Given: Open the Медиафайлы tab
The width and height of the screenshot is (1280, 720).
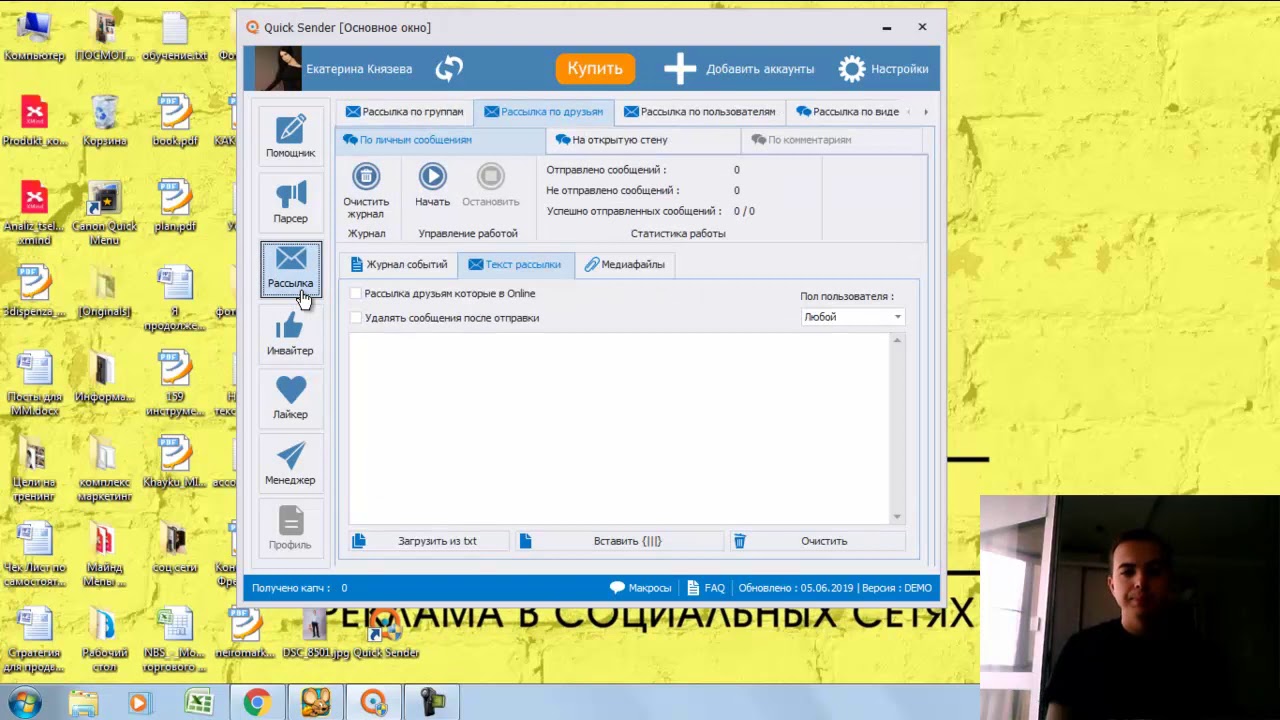Looking at the screenshot, I should 625,265.
